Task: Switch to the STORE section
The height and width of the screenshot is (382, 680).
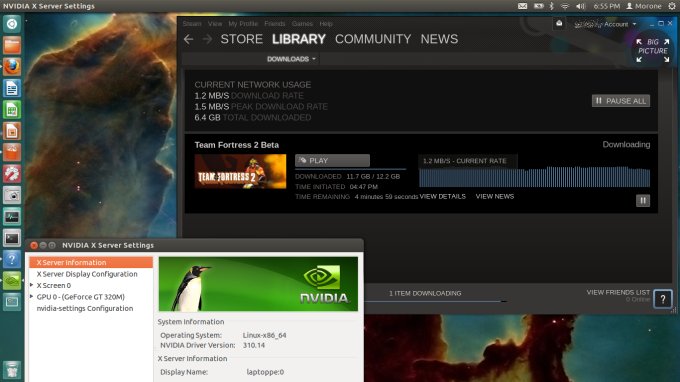Action: point(242,39)
